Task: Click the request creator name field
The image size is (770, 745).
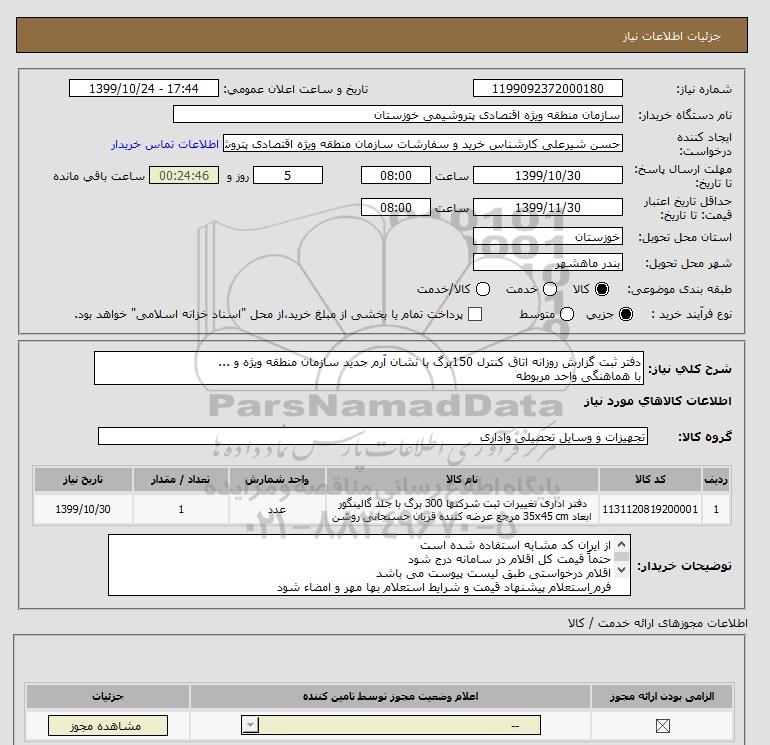Action: [x=423, y=143]
